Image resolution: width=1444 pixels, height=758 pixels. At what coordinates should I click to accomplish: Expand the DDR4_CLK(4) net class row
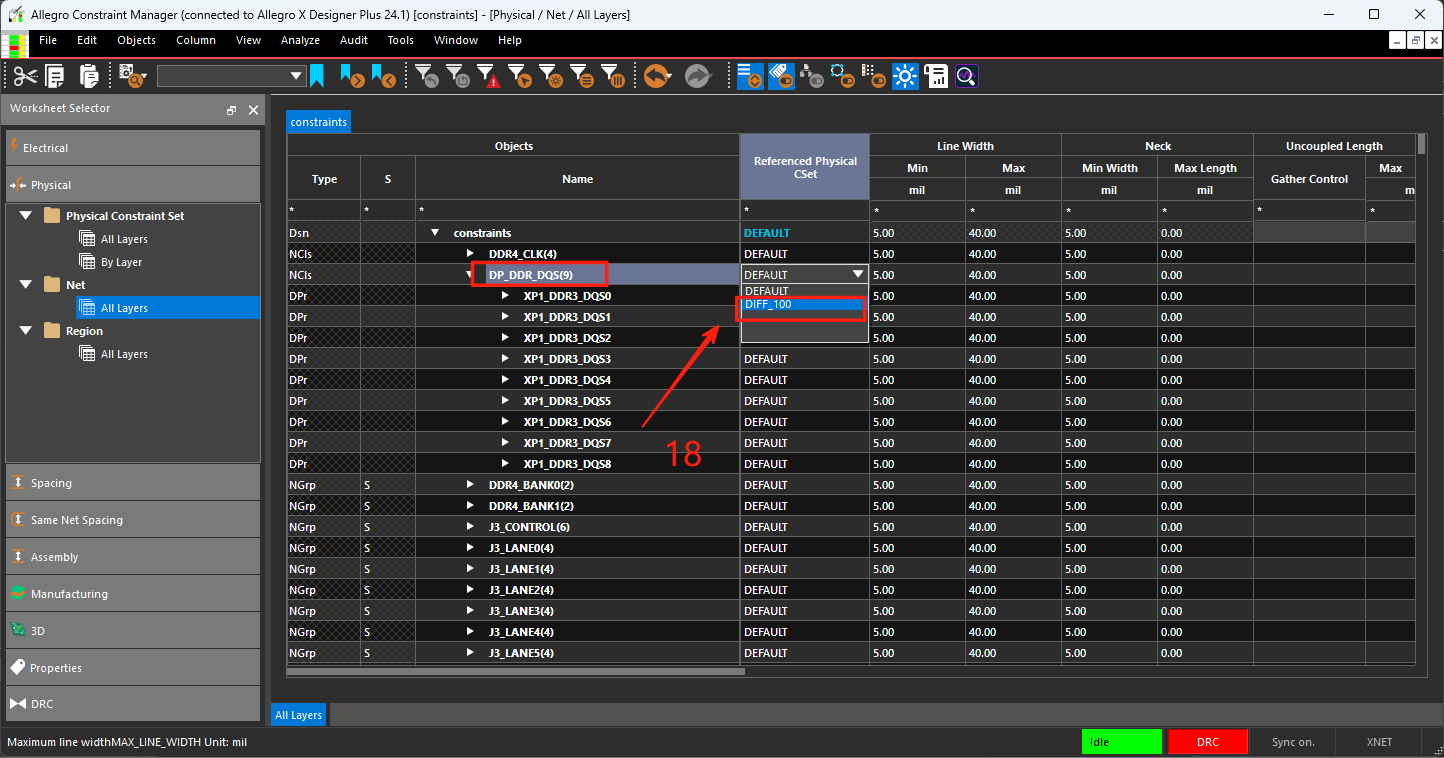pos(471,254)
